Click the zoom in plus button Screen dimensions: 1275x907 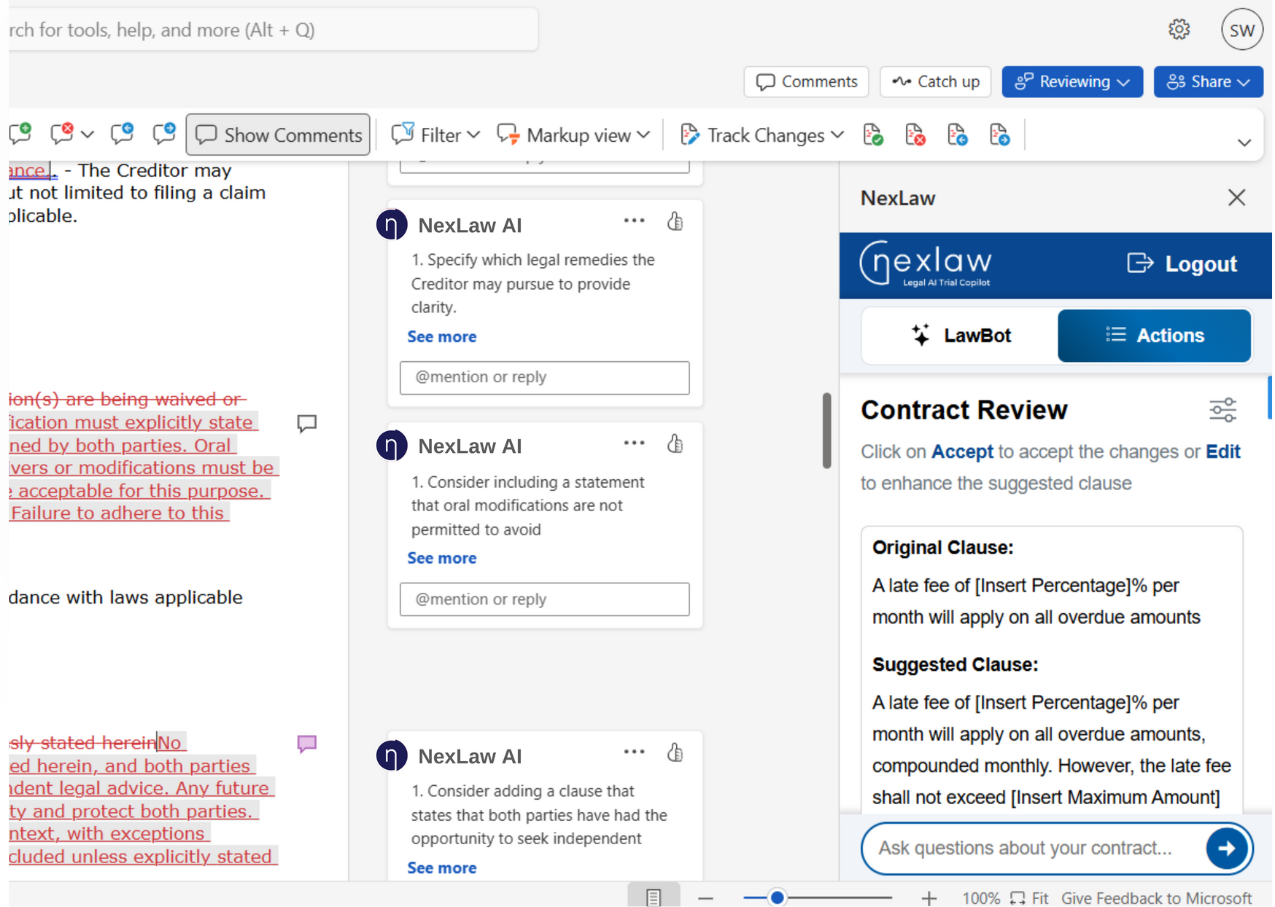point(929,898)
